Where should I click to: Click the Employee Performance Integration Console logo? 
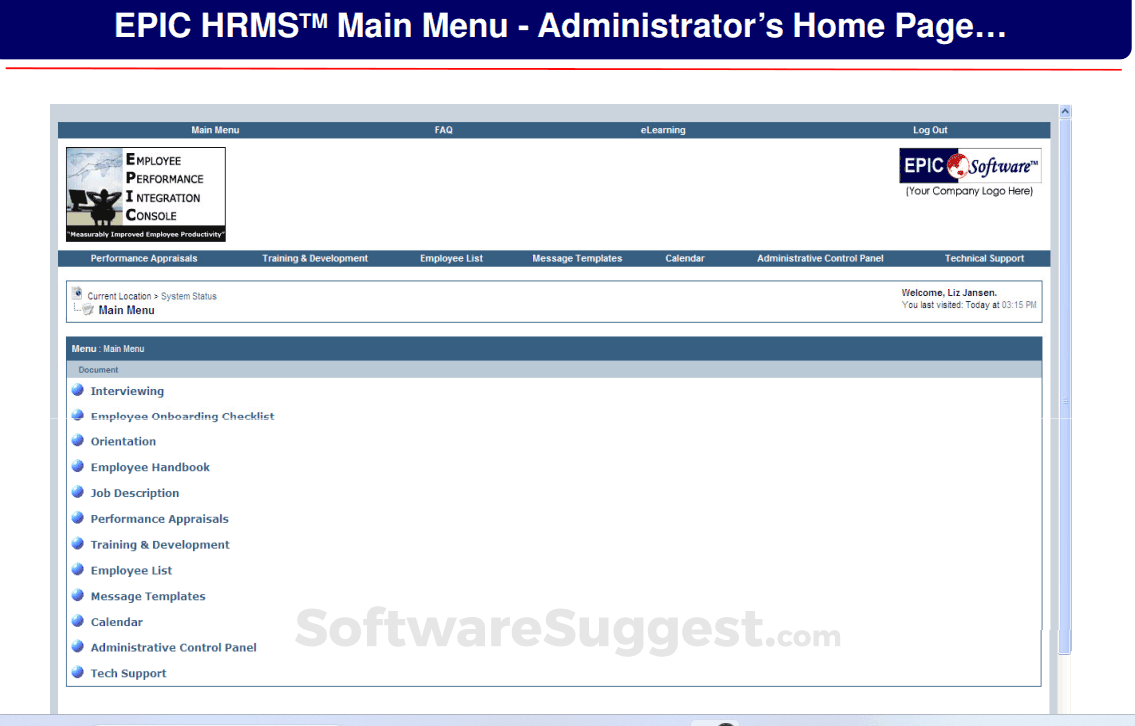pos(145,194)
